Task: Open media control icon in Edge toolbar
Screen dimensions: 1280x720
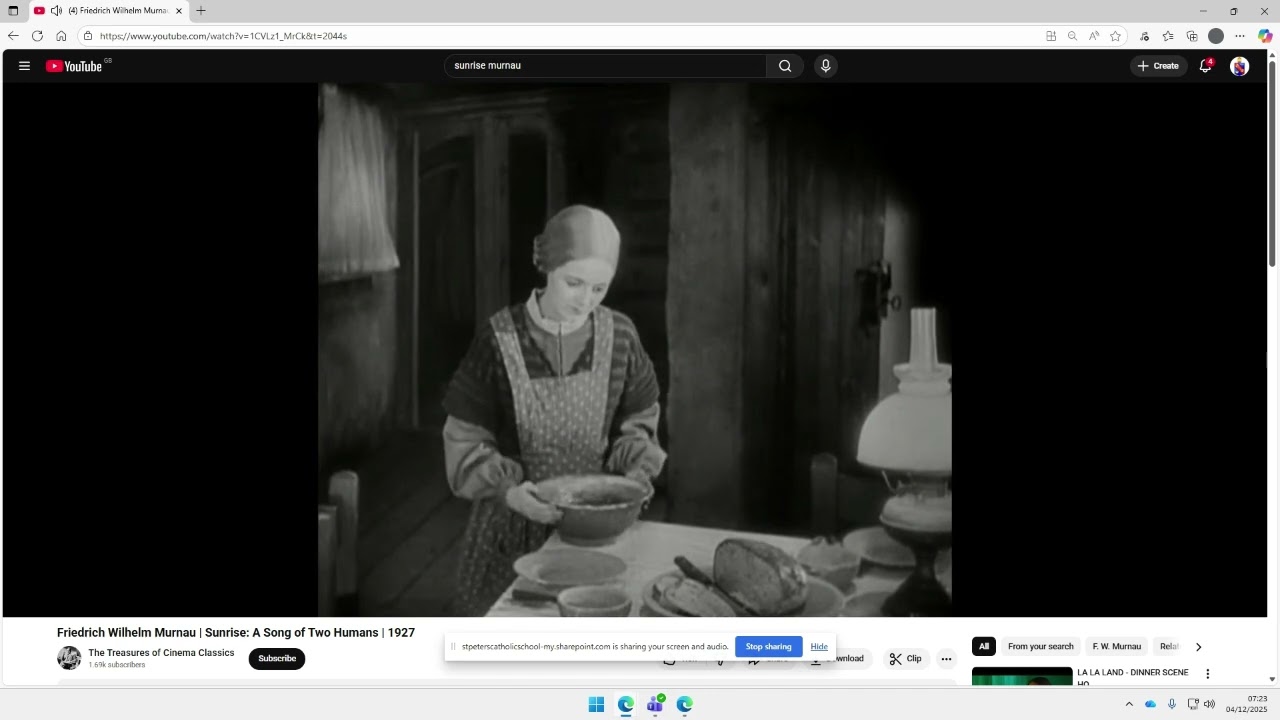Action: pos(1144,36)
